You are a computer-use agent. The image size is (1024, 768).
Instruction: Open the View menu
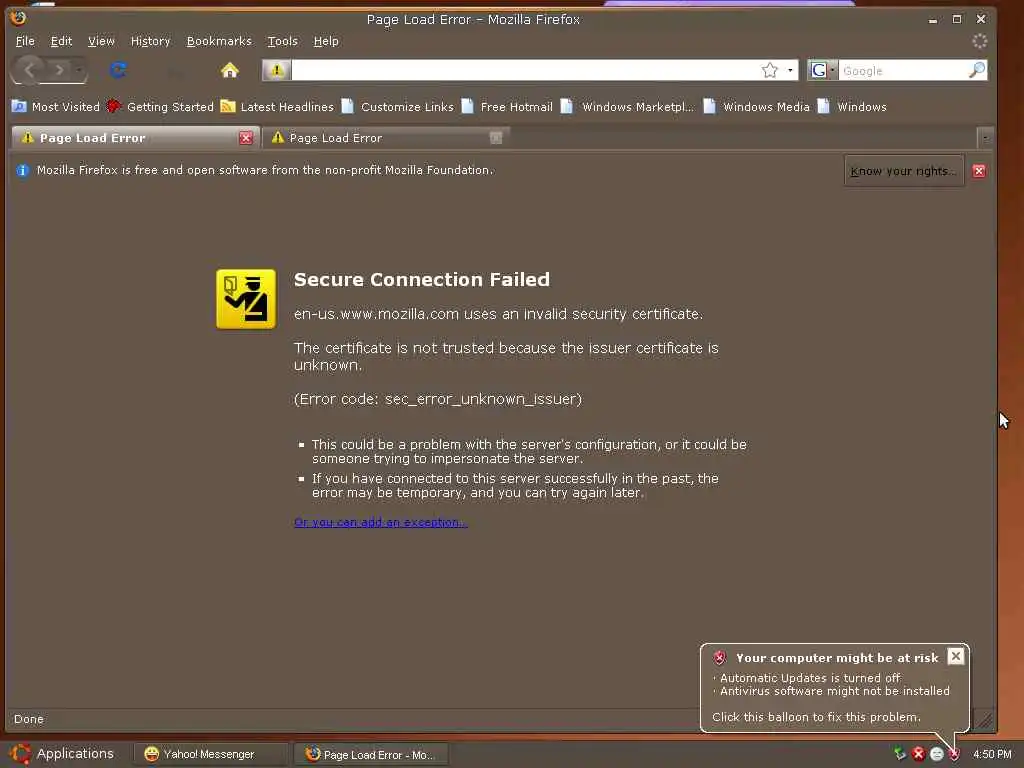tap(101, 41)
